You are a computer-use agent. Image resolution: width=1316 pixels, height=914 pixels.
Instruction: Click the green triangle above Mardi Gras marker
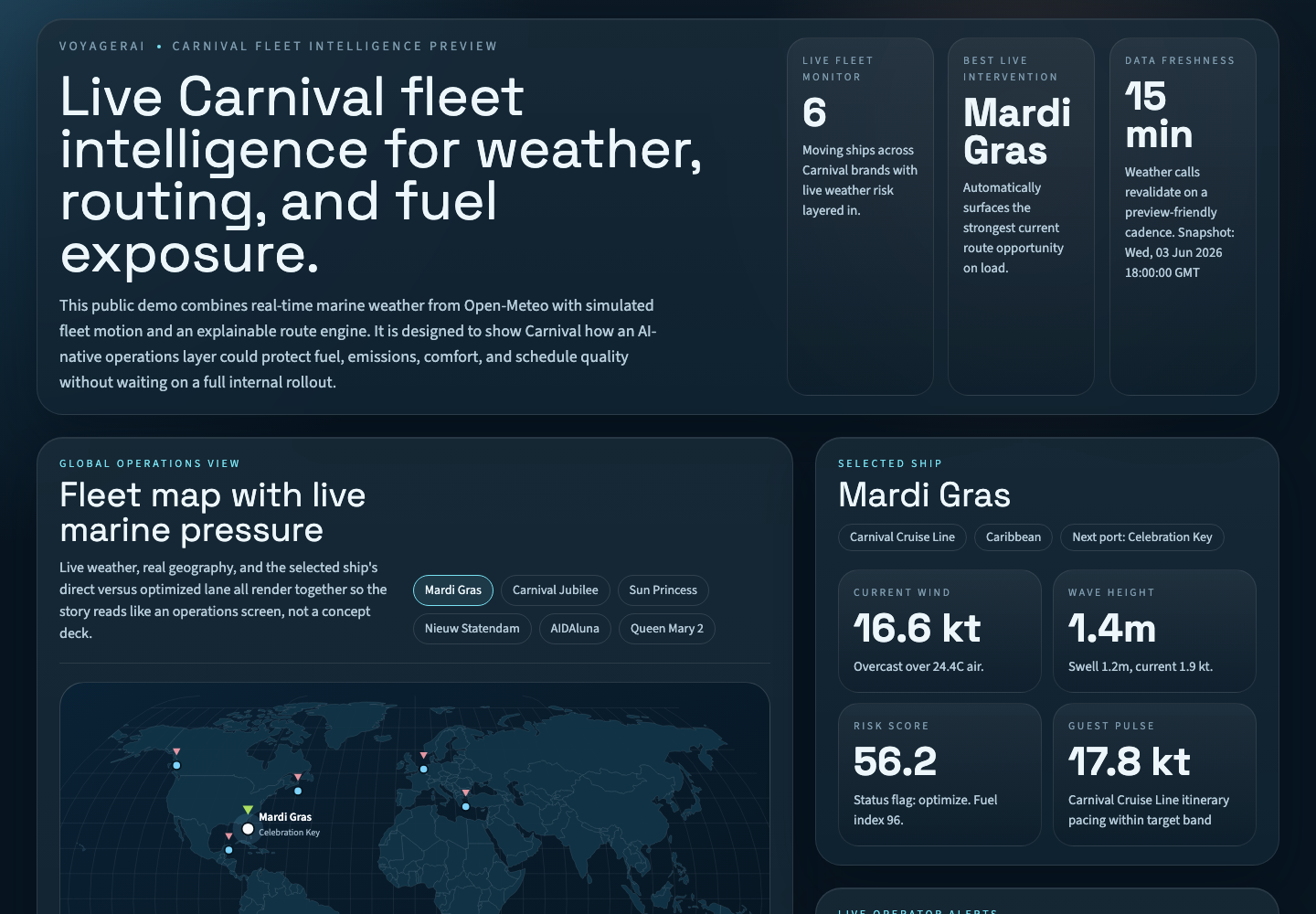tap(248, 810)
